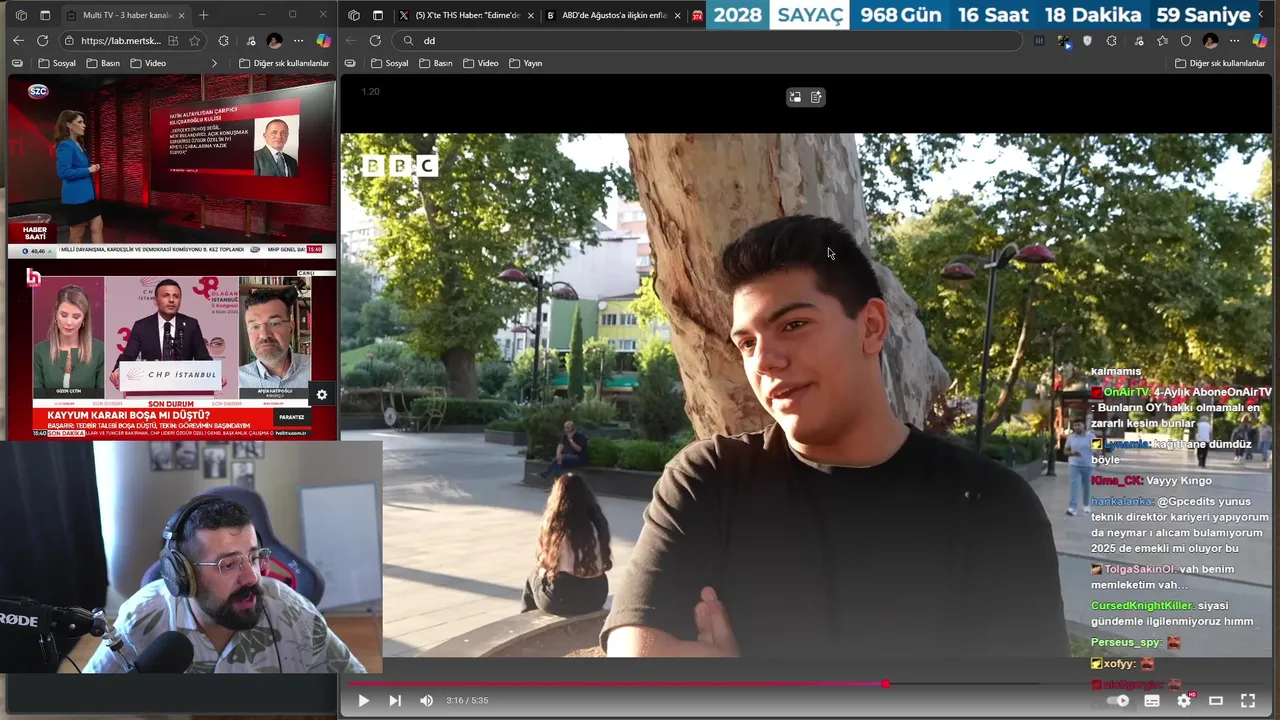This screenshot has width=1280, height=720.
Task: Click the left icon above video
Action: (795, 97)
